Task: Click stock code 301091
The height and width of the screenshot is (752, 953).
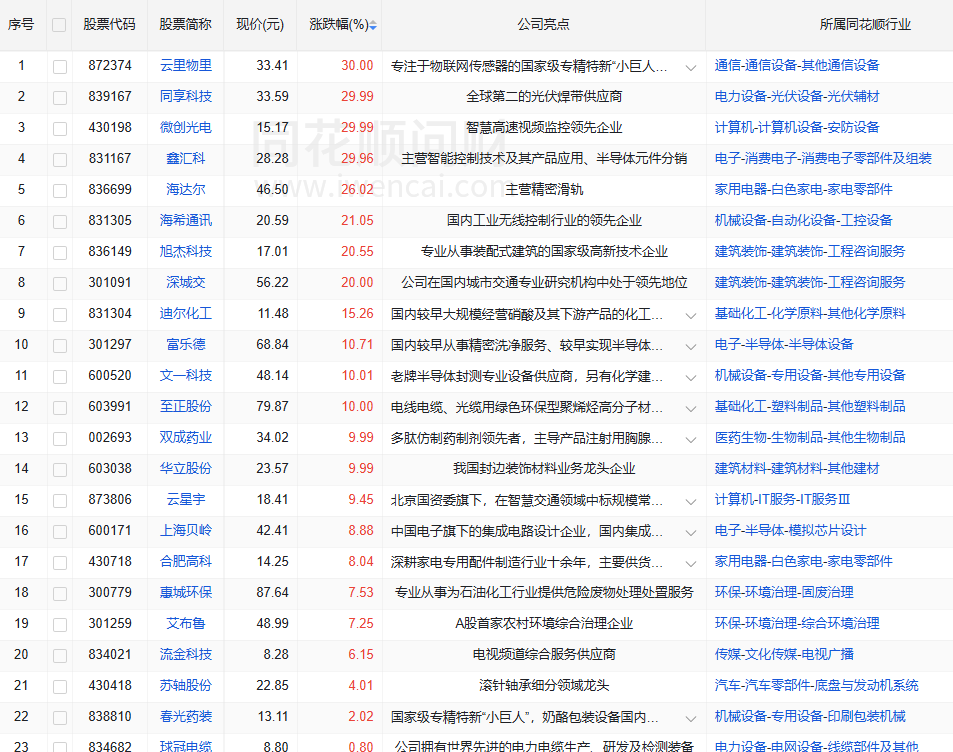Action: tap(109, 282)
